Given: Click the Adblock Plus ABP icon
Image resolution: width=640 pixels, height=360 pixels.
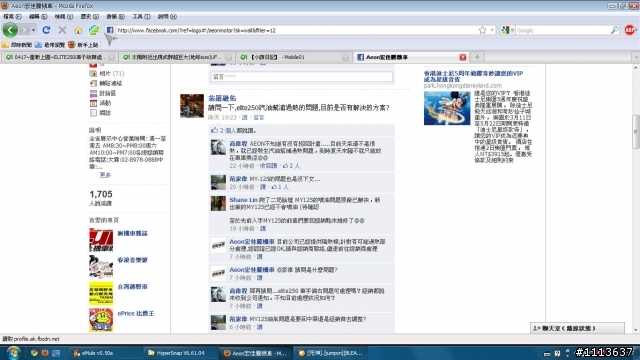Looking at the screenshot, I should click(x=630, y=30).
